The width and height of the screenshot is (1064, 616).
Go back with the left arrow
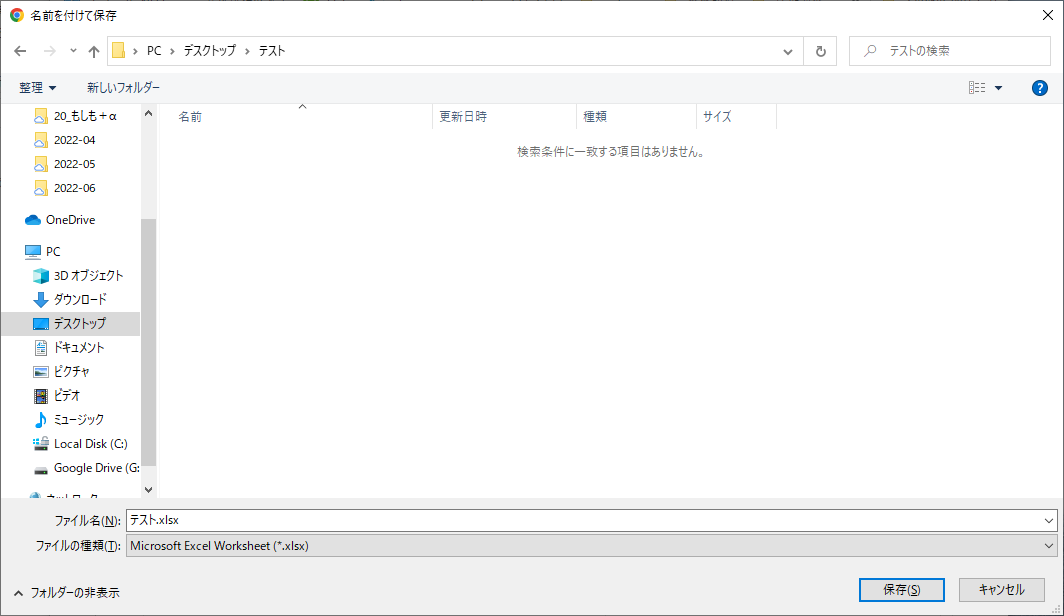(20, 51)
